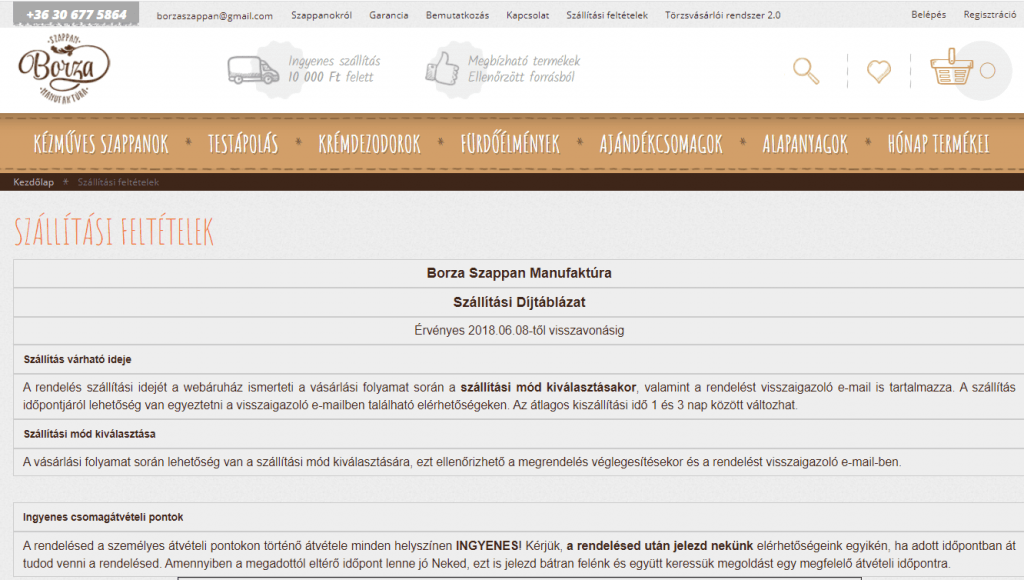1024x580 pixels.
Task: Click the Megbízható termékek banner text
Action: (524, 69)
